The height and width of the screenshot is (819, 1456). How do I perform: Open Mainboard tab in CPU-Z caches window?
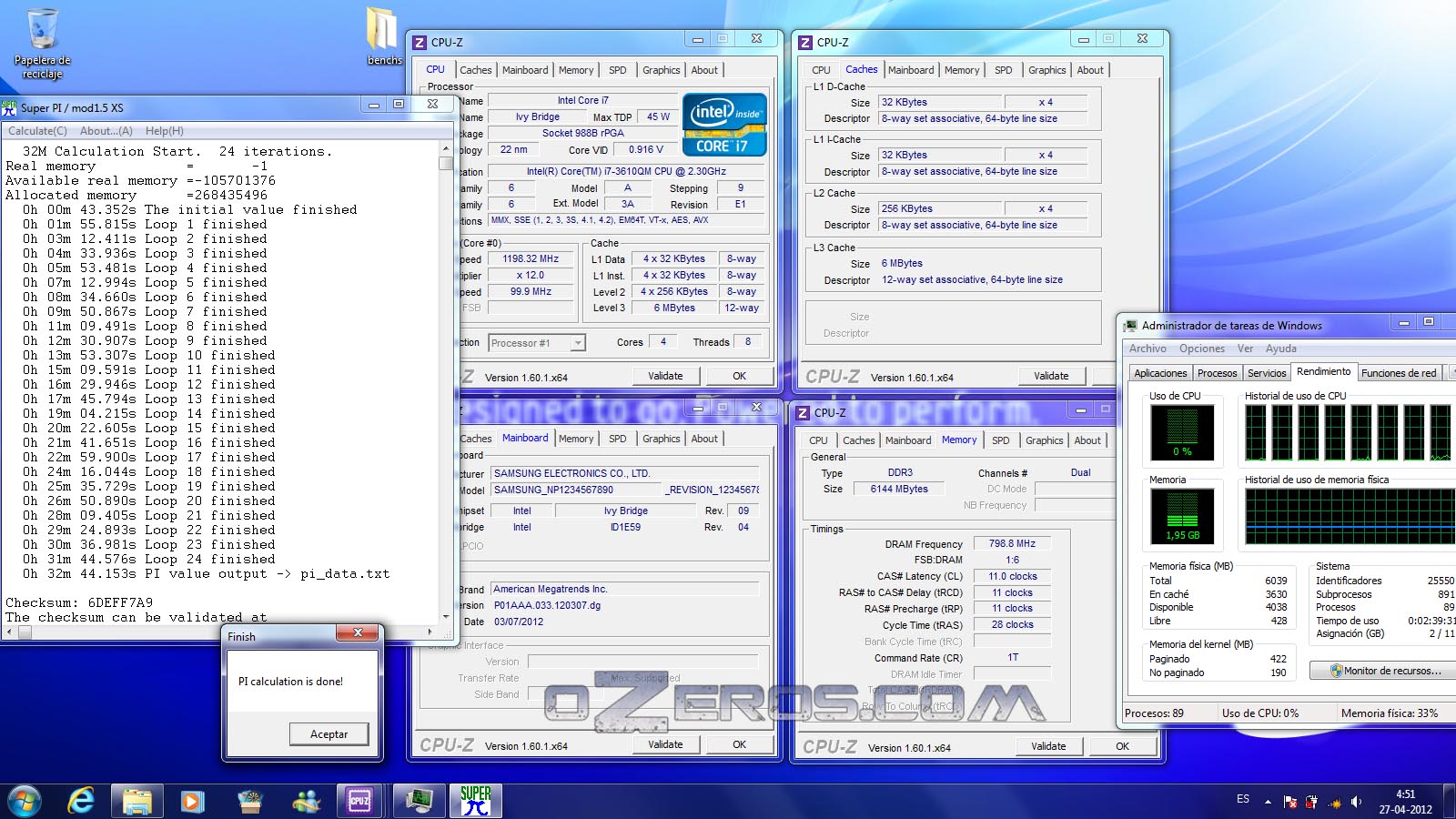coord(911,70)
